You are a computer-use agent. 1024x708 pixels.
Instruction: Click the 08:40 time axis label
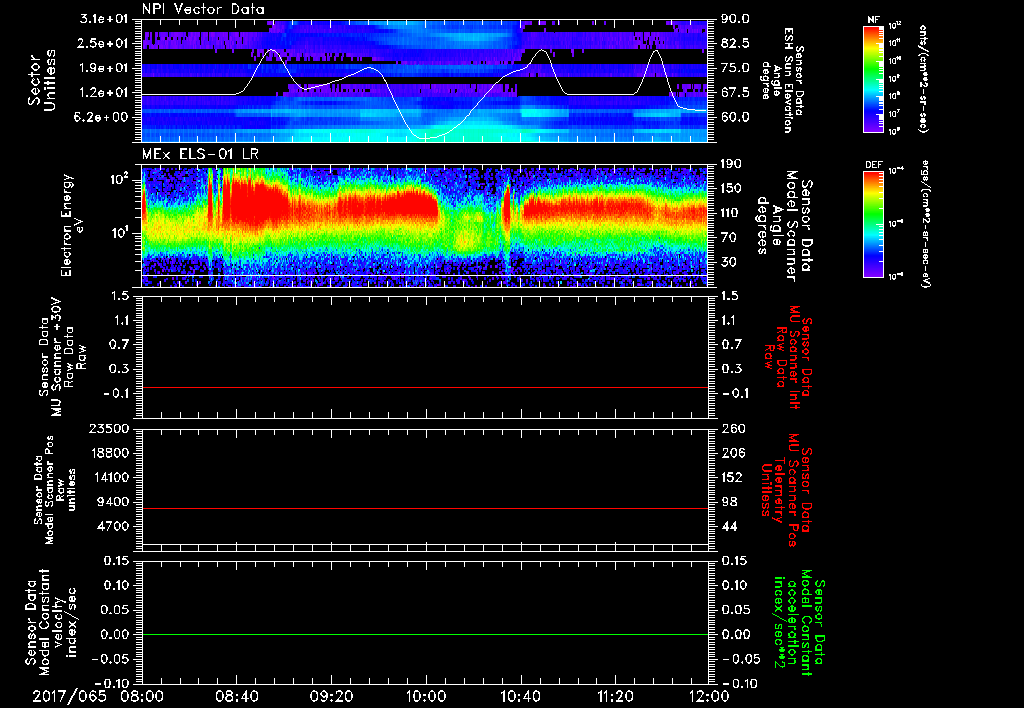(237, 694)
